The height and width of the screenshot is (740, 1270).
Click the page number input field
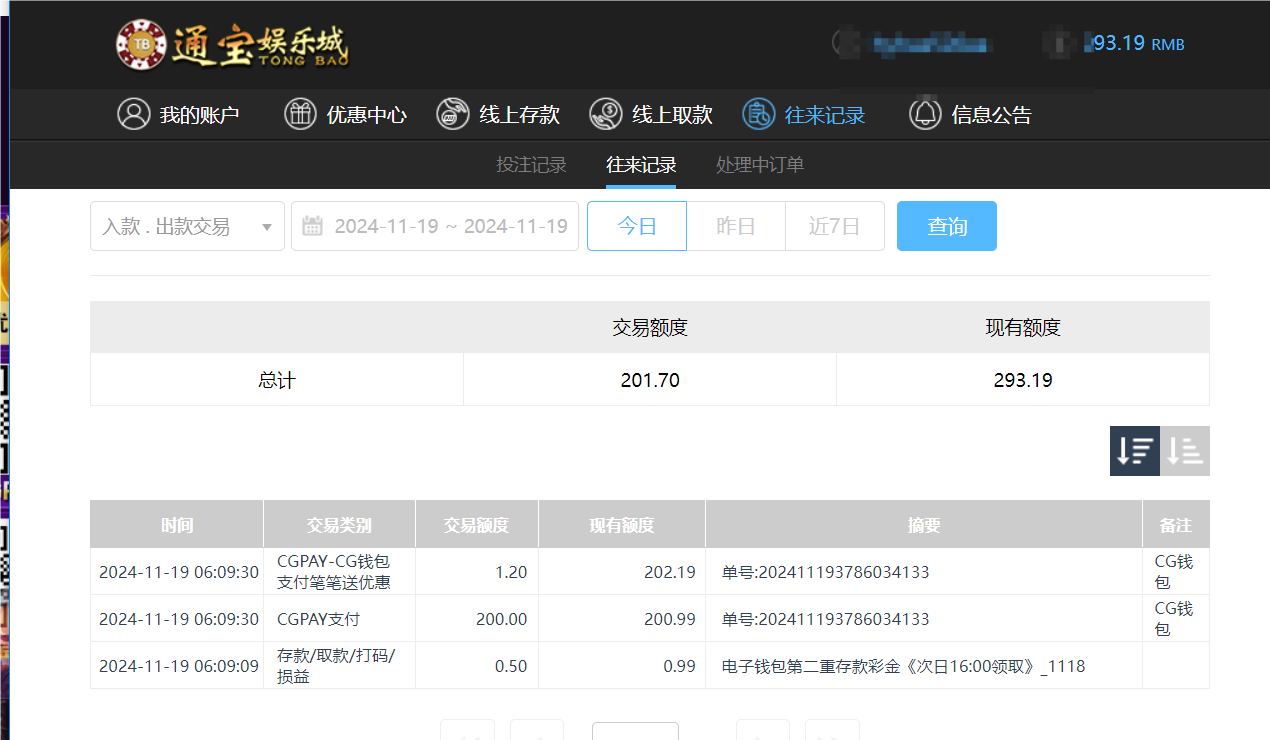(x=635, y=735)
